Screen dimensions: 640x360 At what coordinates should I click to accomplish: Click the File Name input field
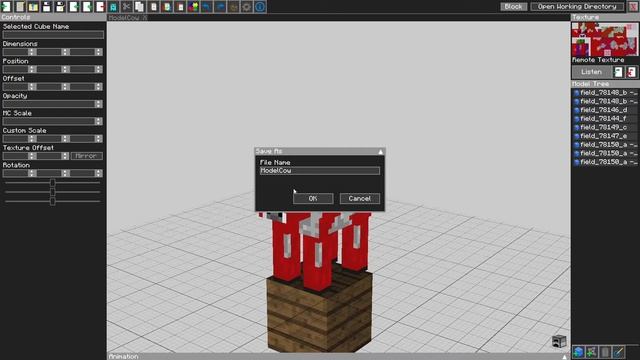point(320,171)
